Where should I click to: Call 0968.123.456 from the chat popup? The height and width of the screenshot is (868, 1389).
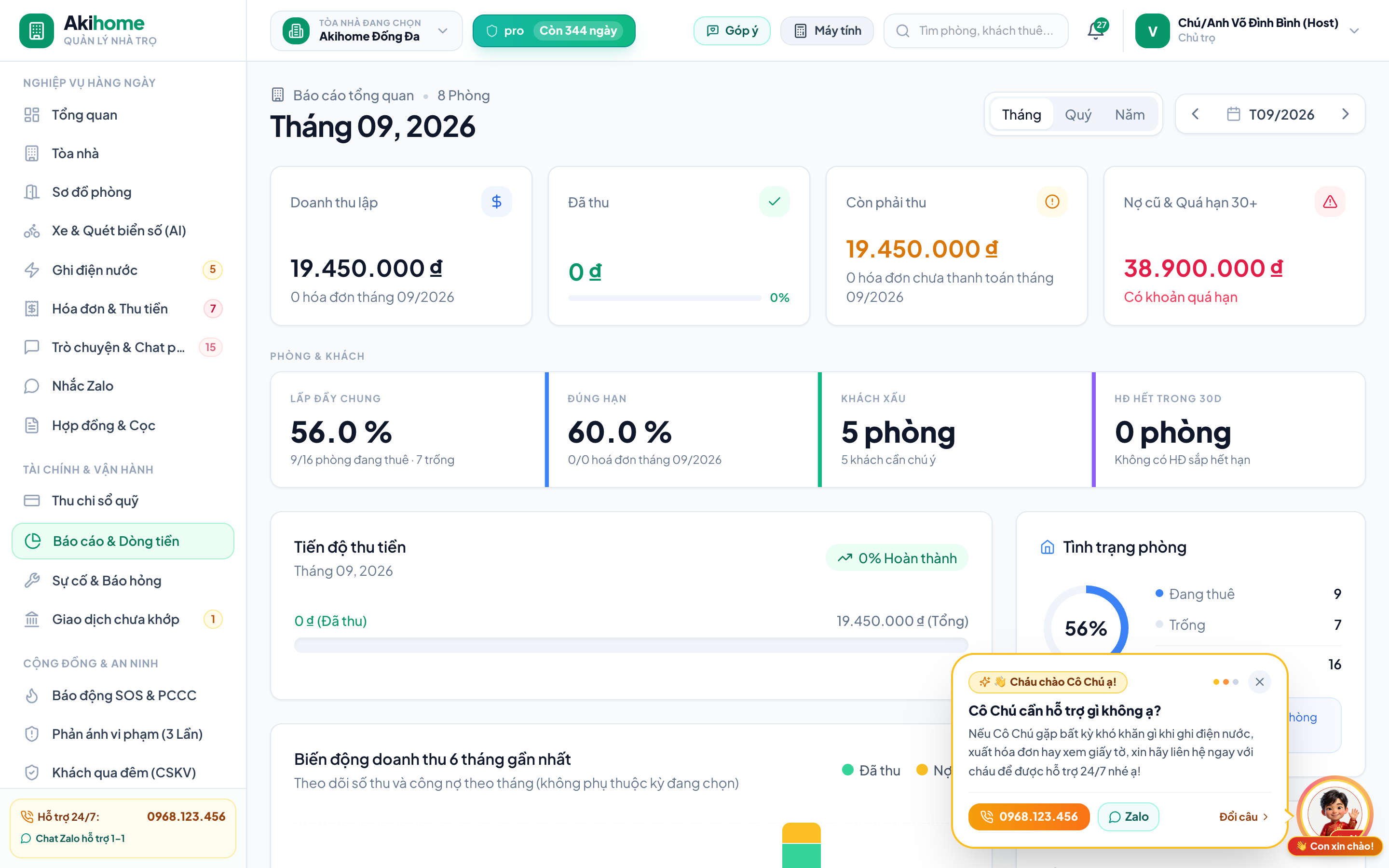click(1029, 816)
